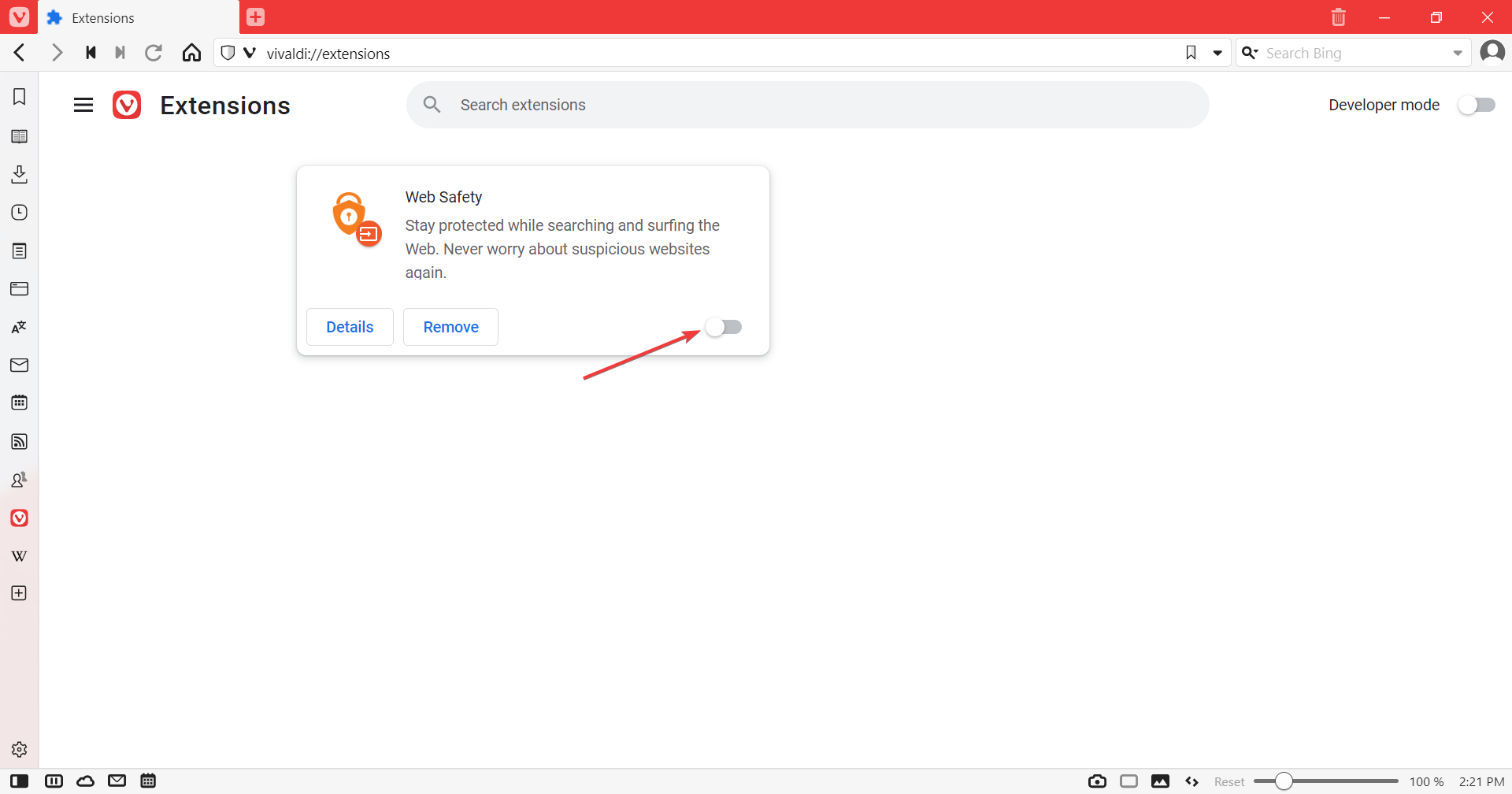Open the Vivaldi menu button

point(19,17)
